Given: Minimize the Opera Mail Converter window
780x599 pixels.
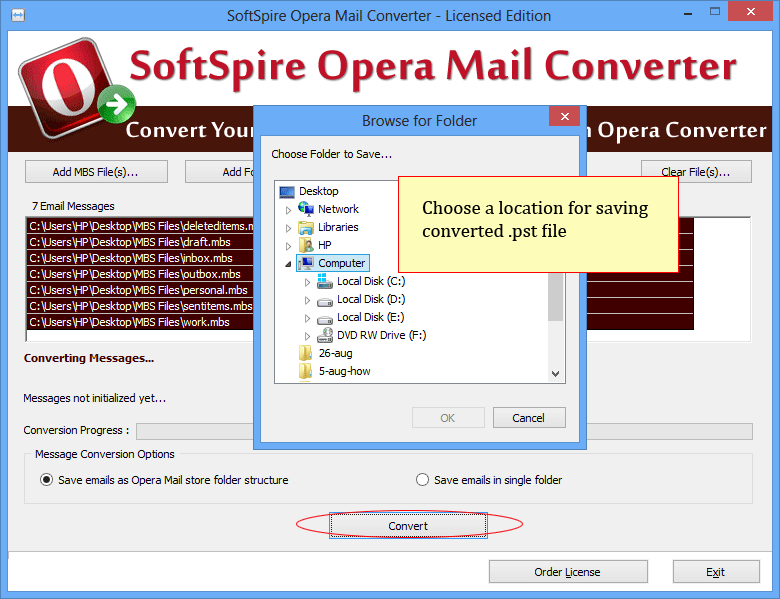Looking at the screenshot, I should (x=688, y=13).
